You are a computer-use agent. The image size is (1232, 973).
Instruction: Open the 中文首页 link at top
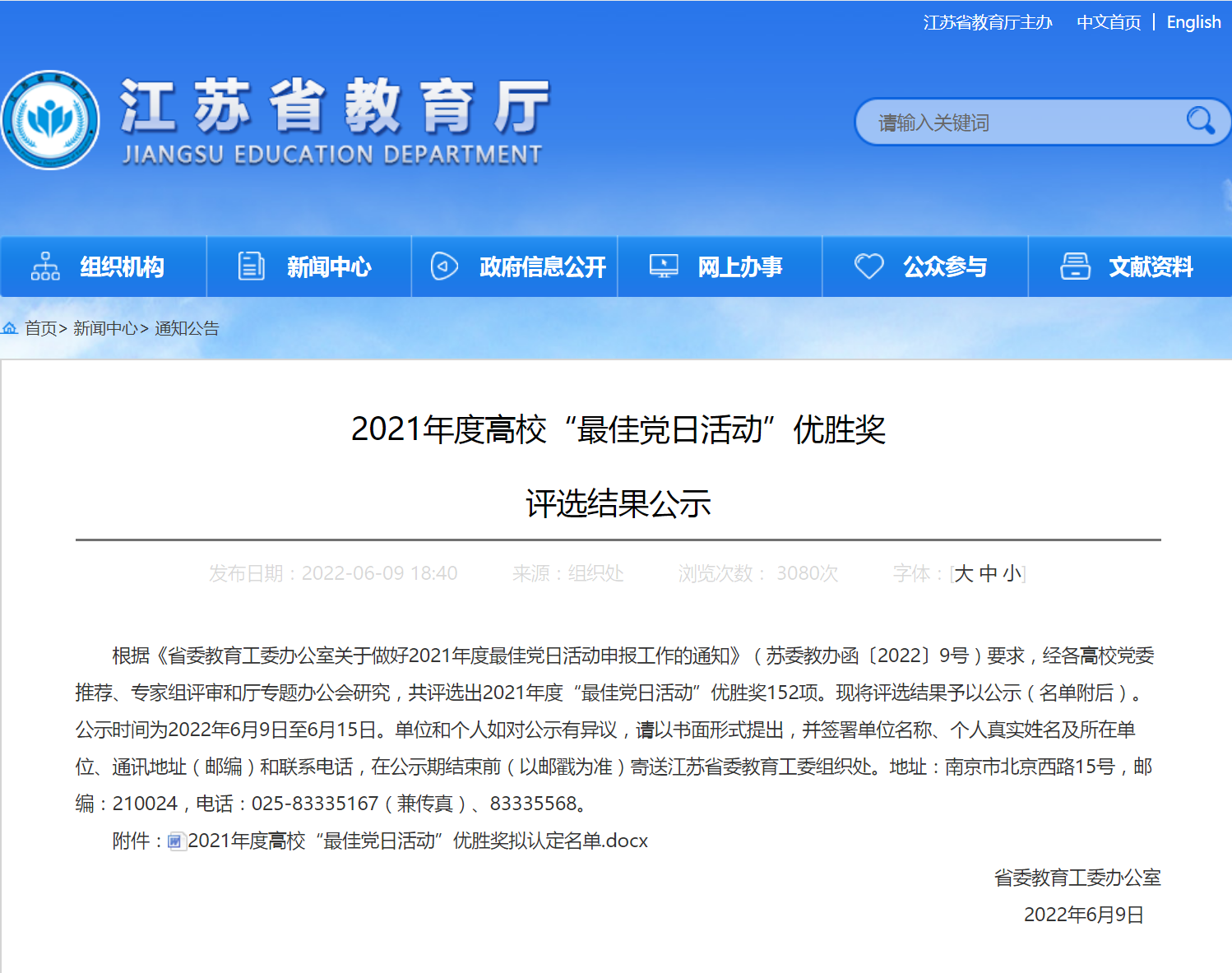pyautogui.click(x=1109, y=22)
